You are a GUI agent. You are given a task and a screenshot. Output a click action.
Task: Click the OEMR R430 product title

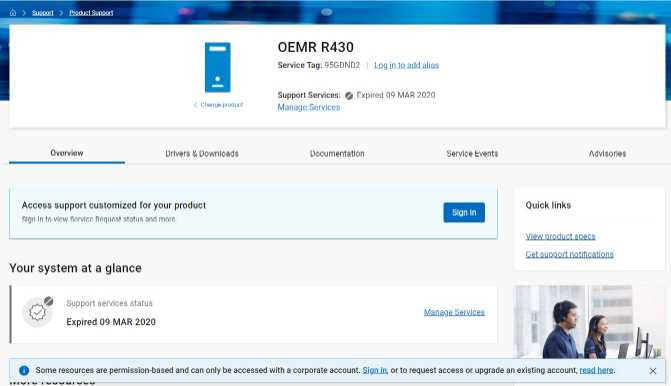click(x=316, y=47)
